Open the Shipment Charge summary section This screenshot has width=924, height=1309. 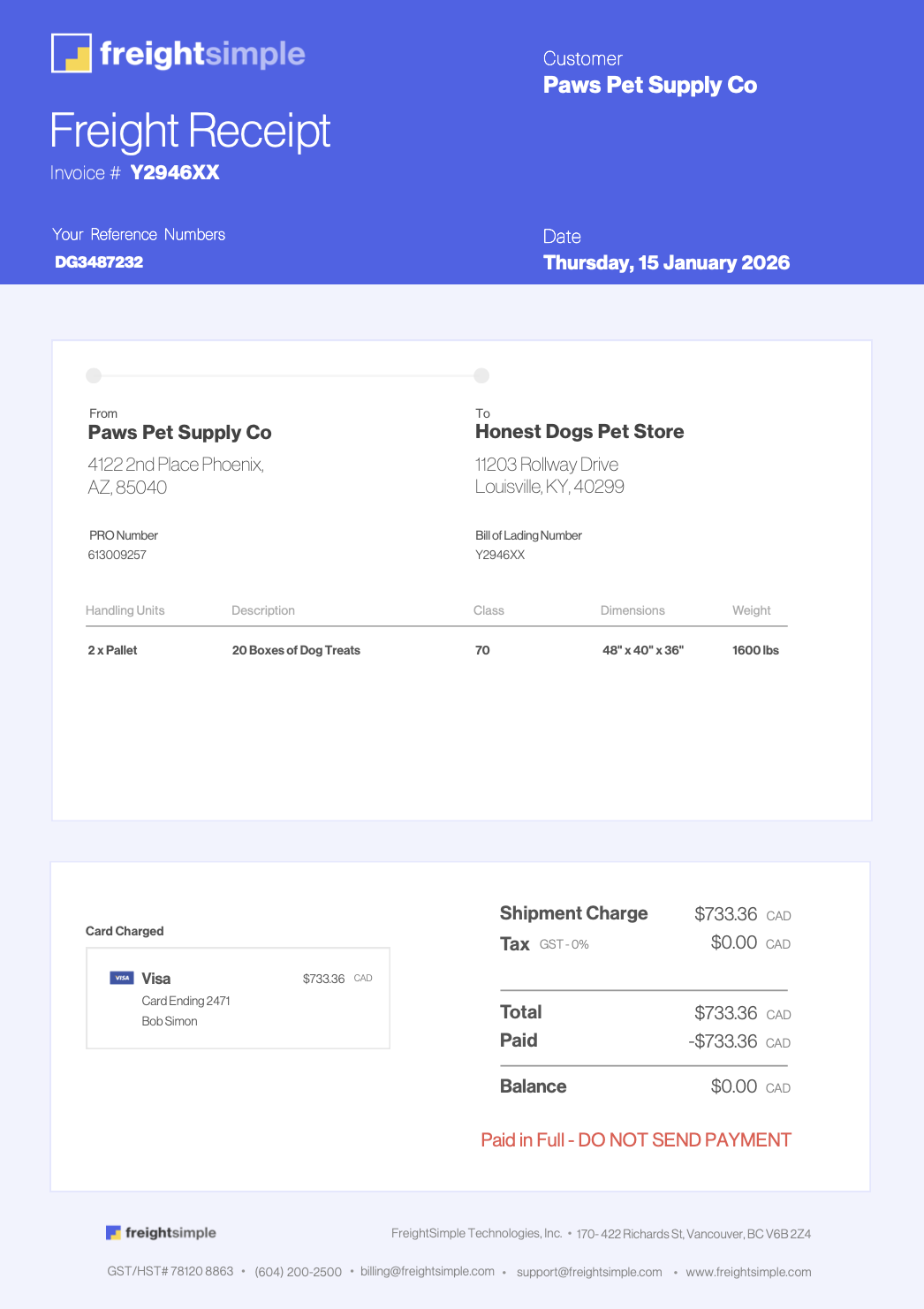[x=574, y=913]
